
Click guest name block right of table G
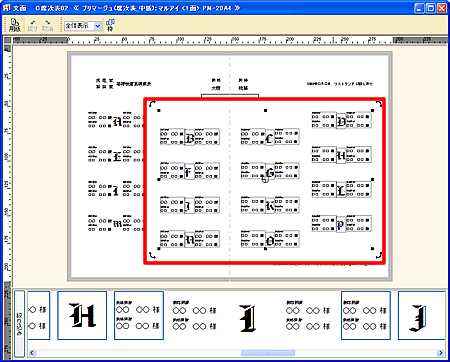pos(287,171)
